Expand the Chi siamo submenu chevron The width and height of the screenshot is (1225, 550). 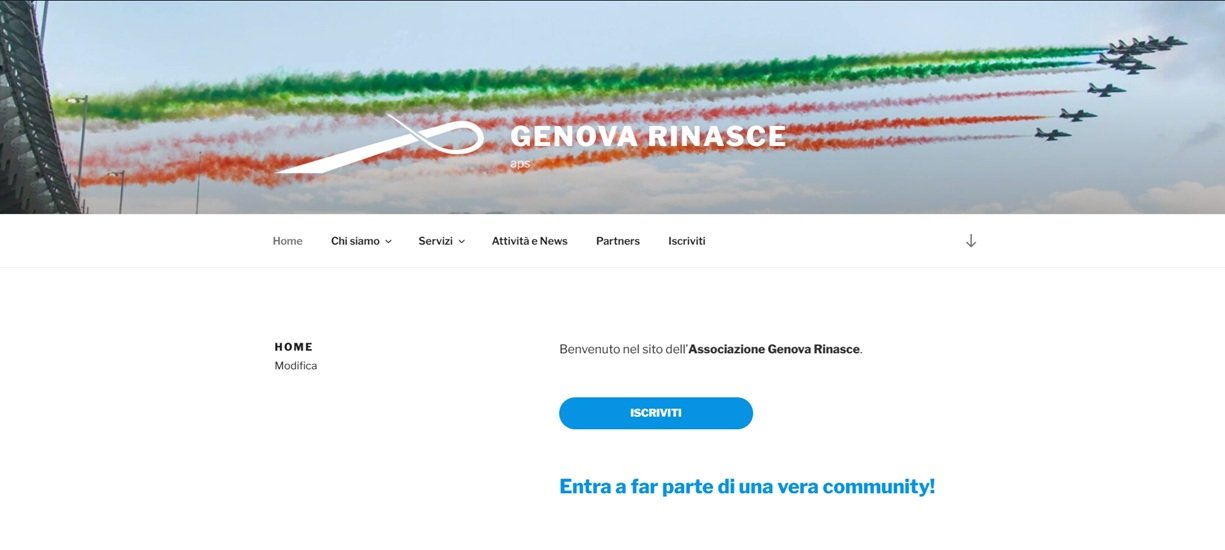(x=388, y=242)
